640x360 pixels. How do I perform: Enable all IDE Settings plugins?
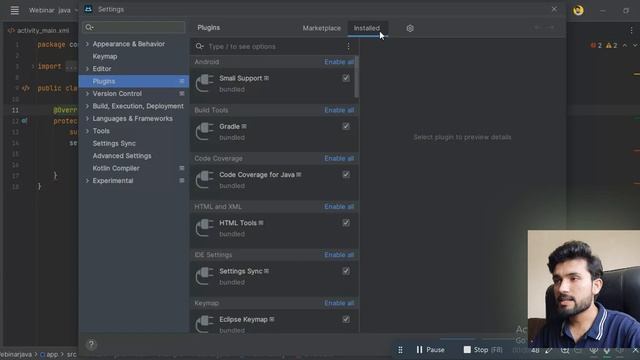[x=339, y=255]
